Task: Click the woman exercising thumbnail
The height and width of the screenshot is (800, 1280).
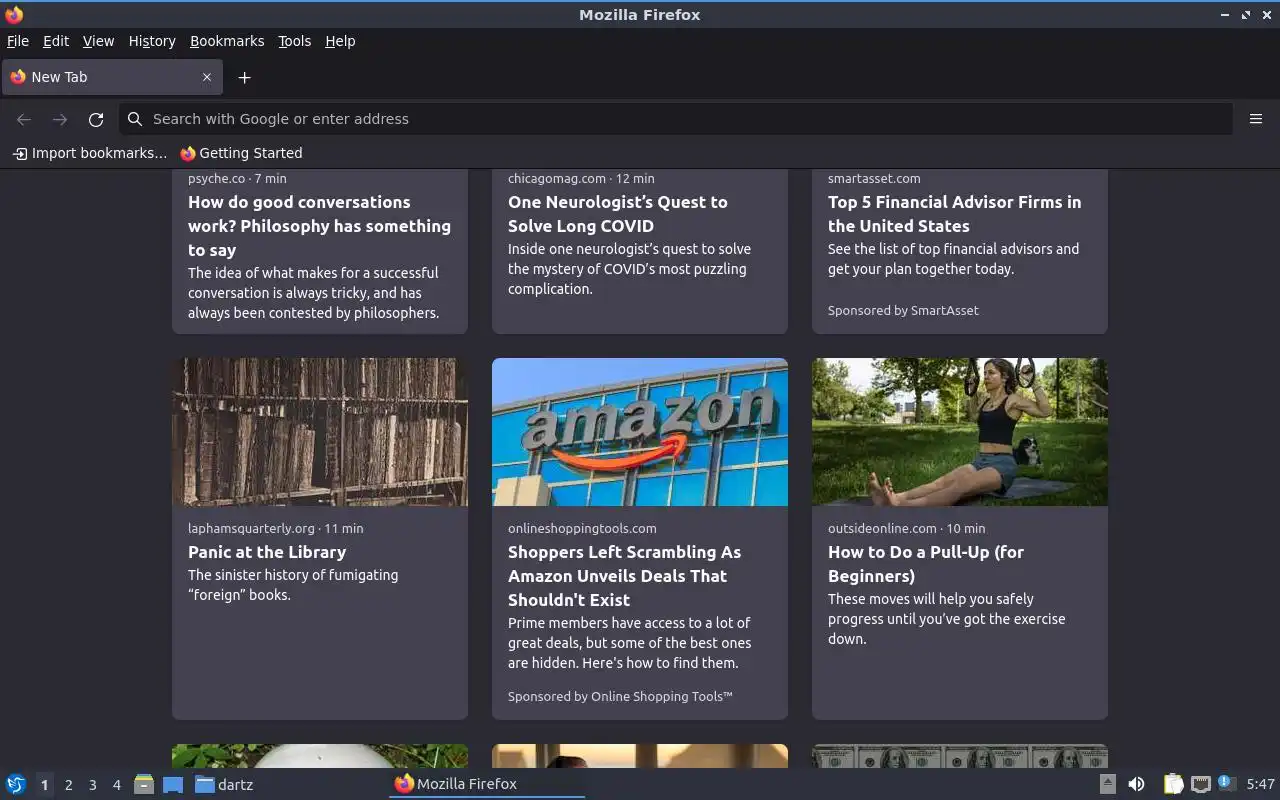Action: (960, 432)
